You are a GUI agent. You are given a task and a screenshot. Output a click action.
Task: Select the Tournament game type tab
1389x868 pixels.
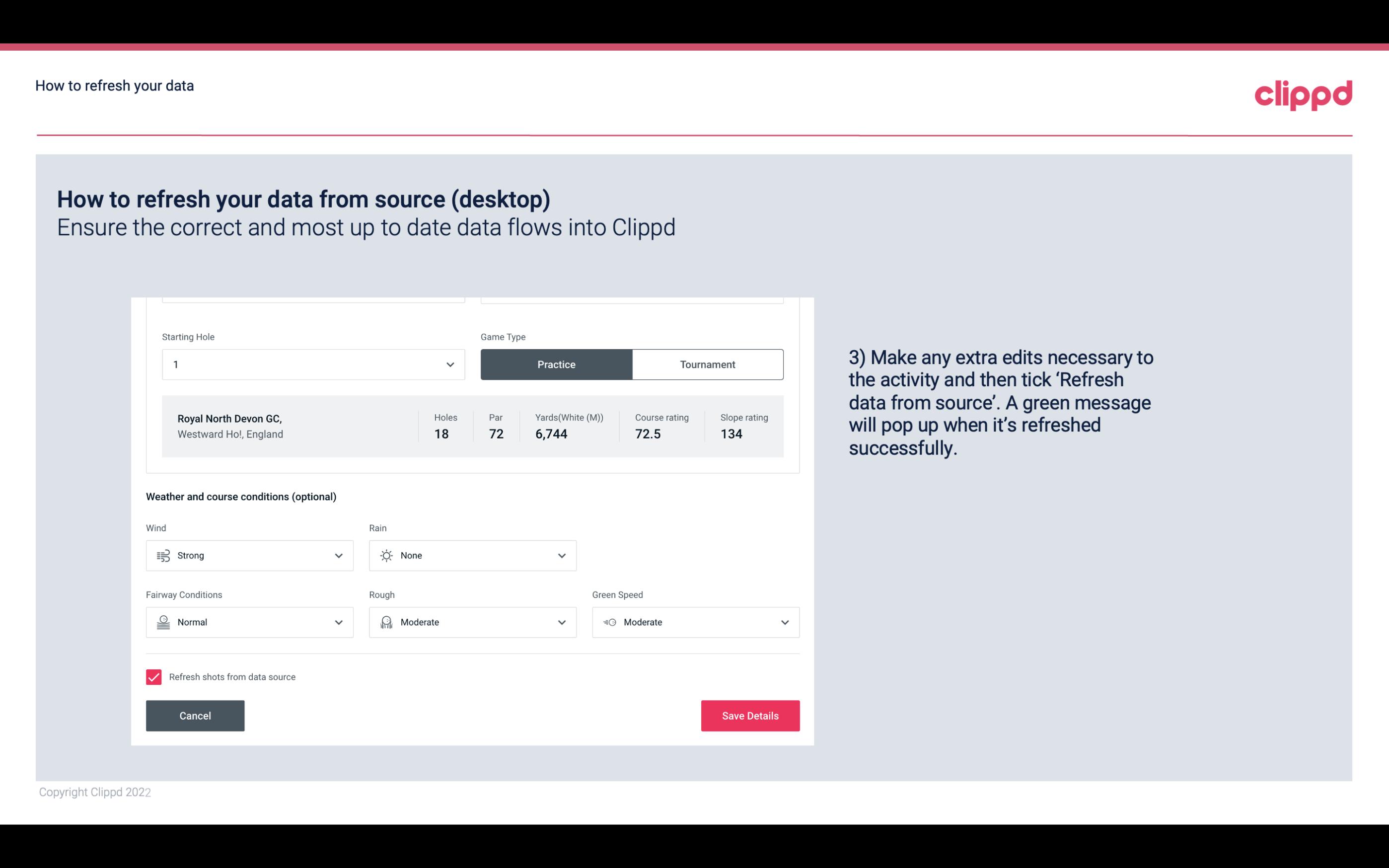pyautogui.click(x=707, y=364)
